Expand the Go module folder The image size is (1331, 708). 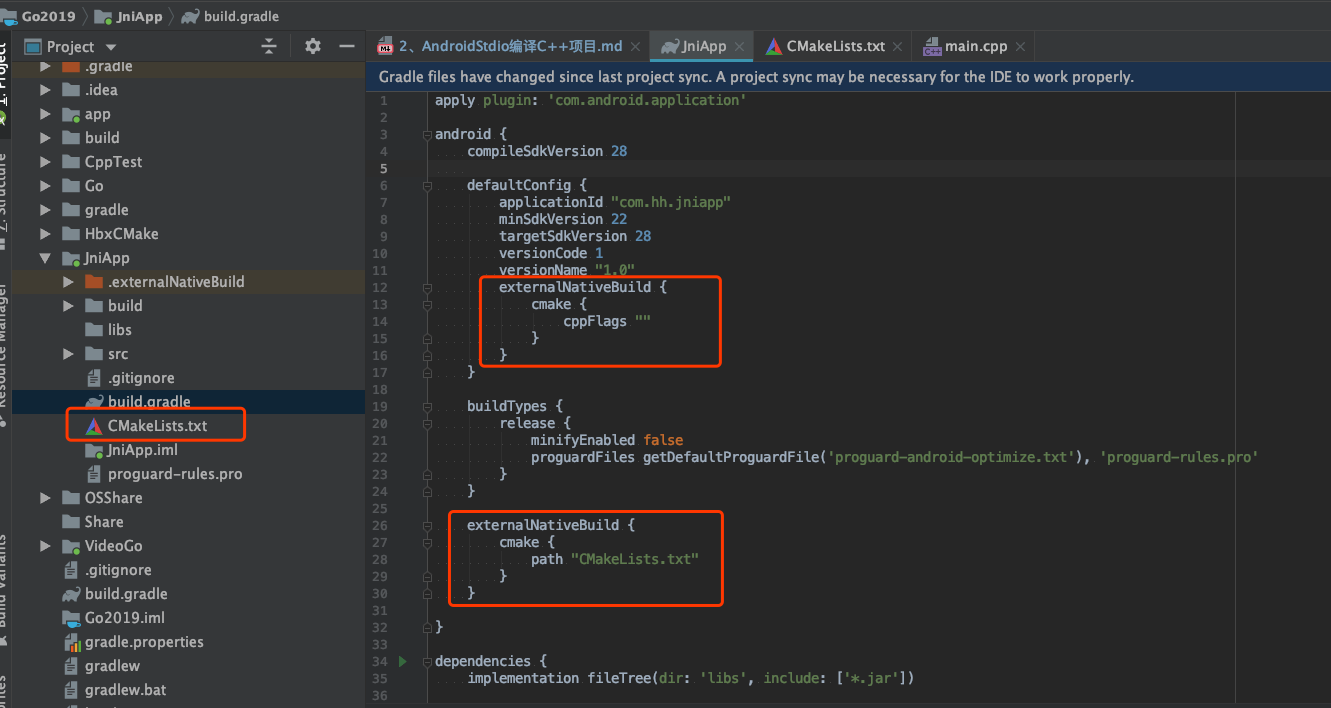click(x=45, y=186)
